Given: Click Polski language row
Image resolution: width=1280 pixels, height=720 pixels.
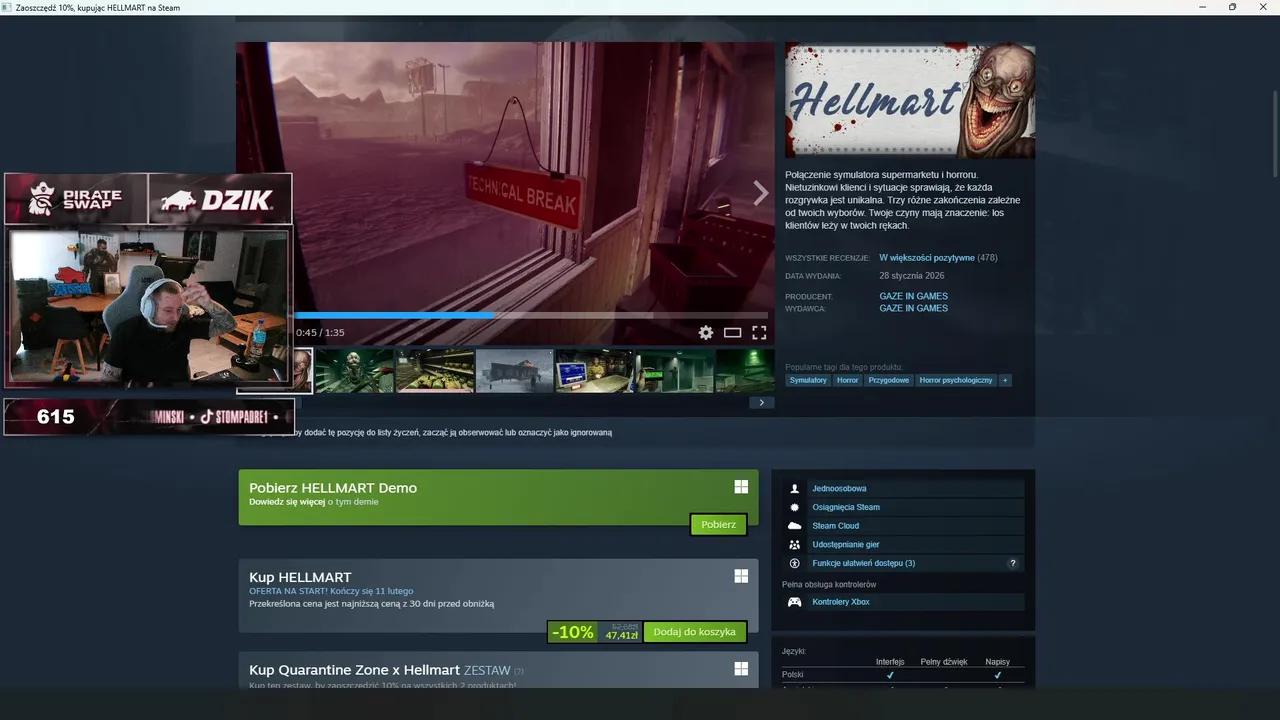Looking at the screenshot, I should click(x=903, y=675).
